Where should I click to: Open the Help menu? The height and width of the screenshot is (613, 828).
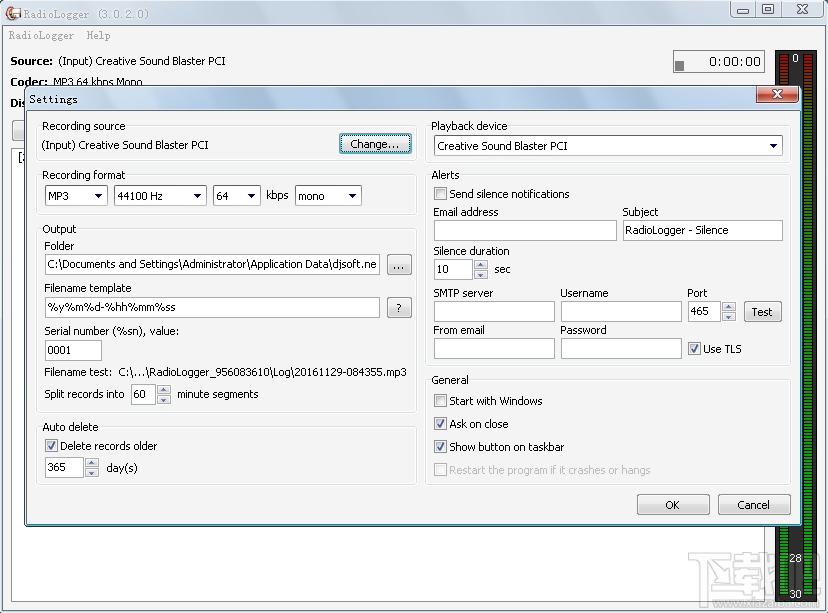point(98,35)
